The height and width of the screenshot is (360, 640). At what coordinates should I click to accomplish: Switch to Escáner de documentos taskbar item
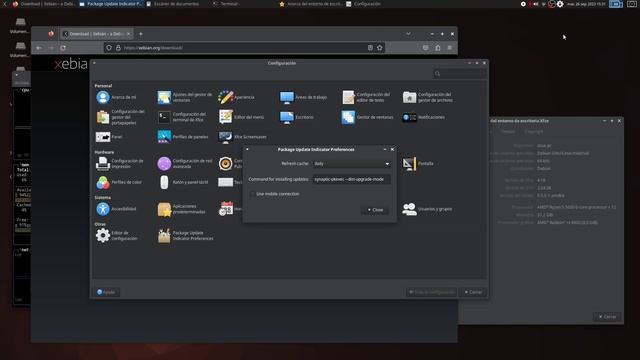173,4
